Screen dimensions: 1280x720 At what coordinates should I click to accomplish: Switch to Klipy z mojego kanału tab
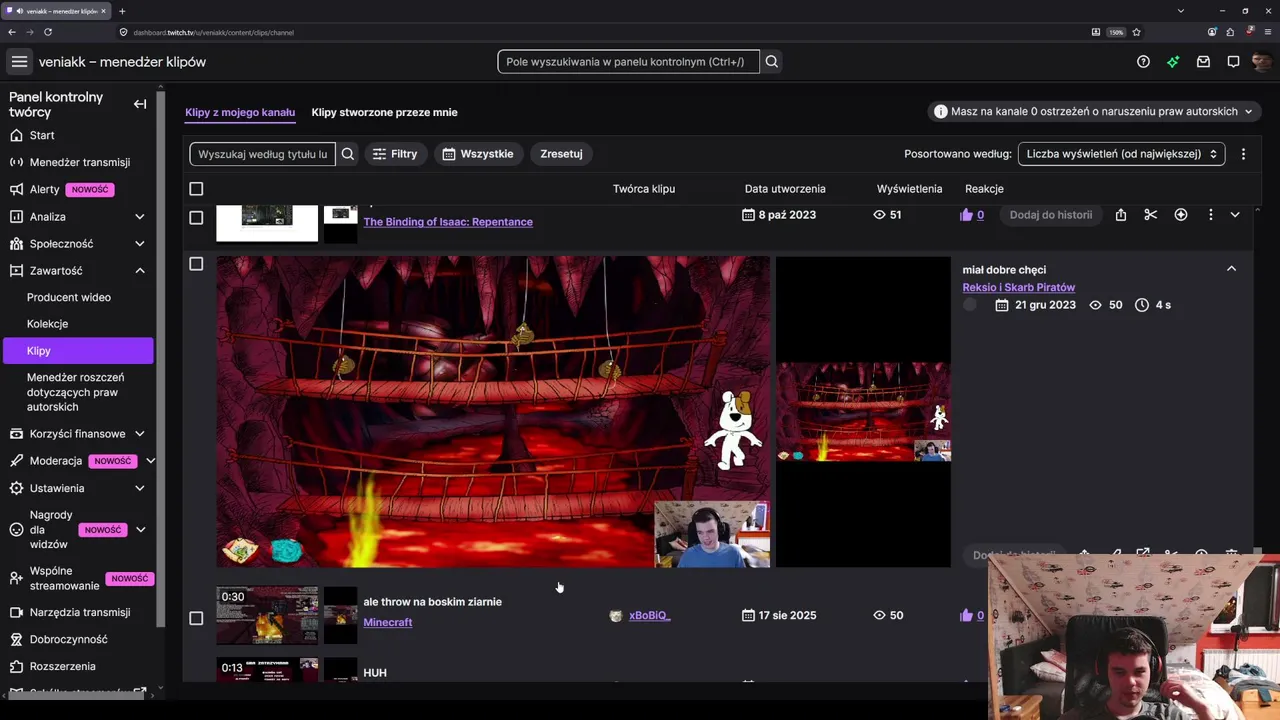240,112
